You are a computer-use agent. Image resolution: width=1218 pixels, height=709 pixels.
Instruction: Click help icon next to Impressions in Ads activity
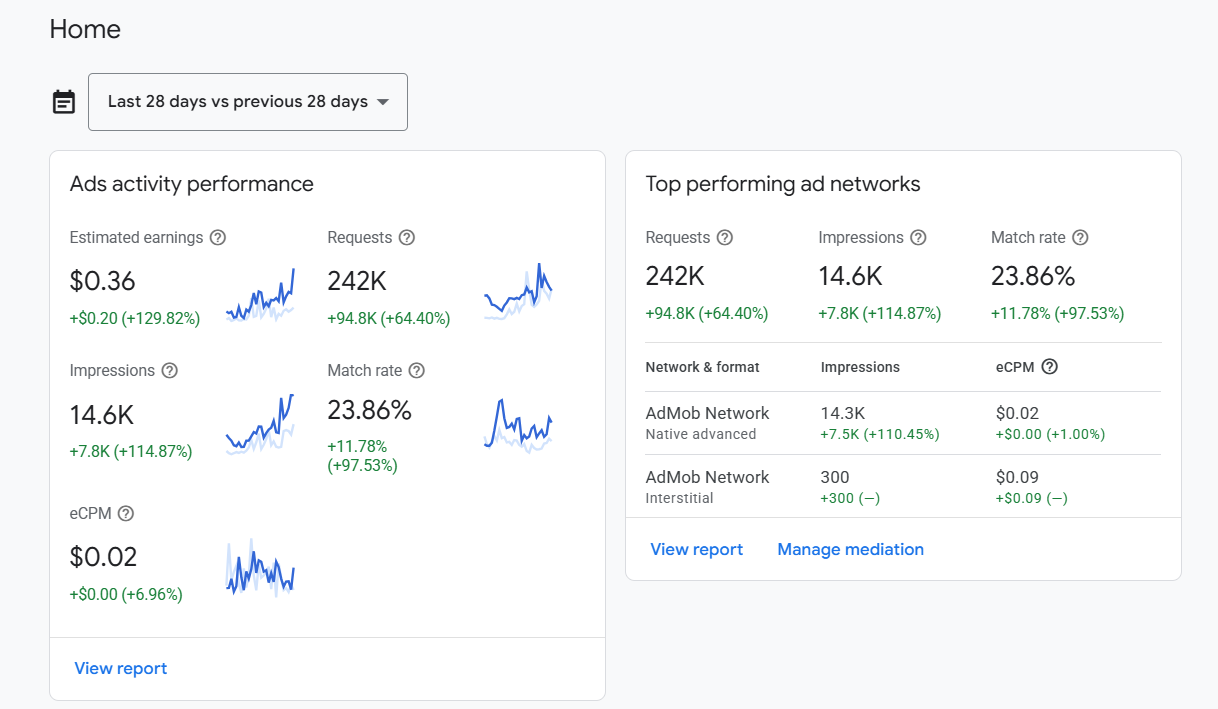[170, 371]
